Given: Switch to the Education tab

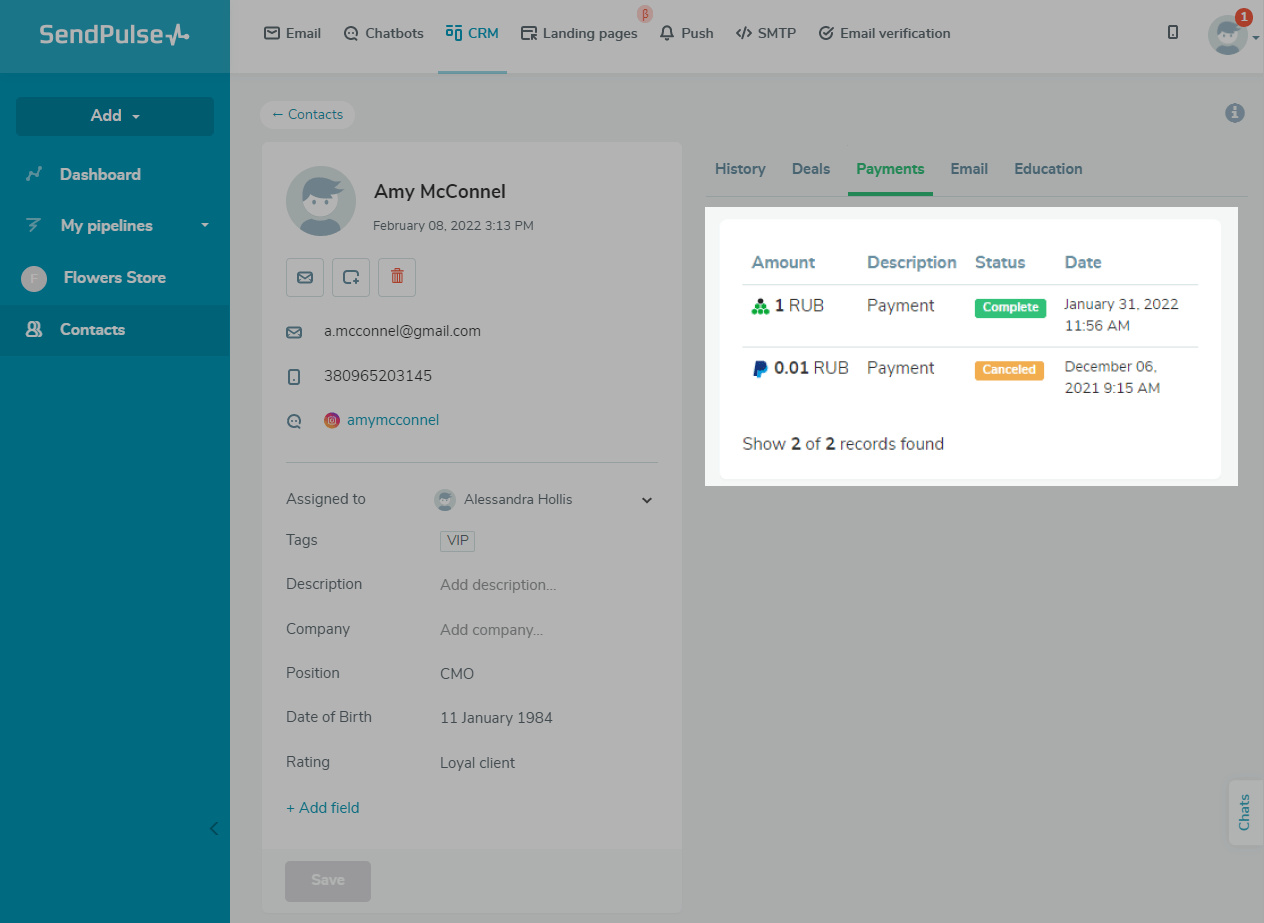Looking at the screenshot, I should point(1047,169).
